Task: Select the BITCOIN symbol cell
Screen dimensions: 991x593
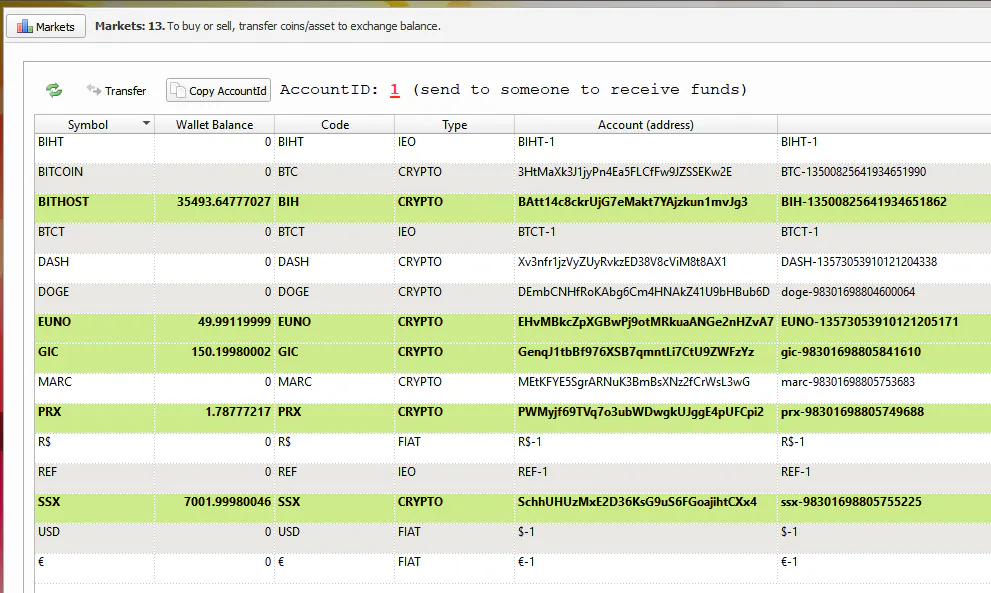Action: point(94,178)
